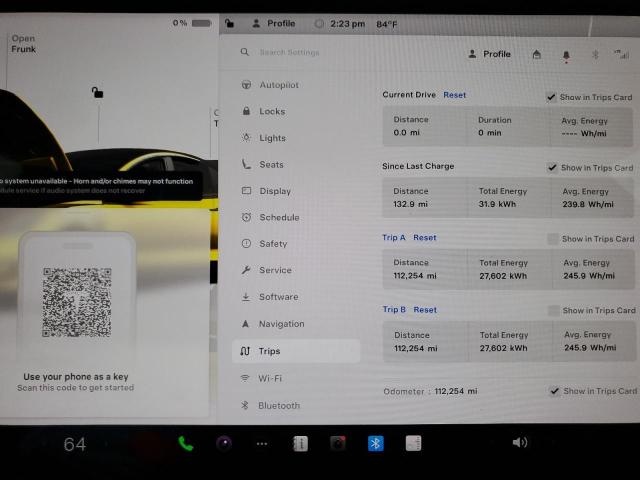
Task: Select the Trips menu item
Action: click(x=296, y=351)
